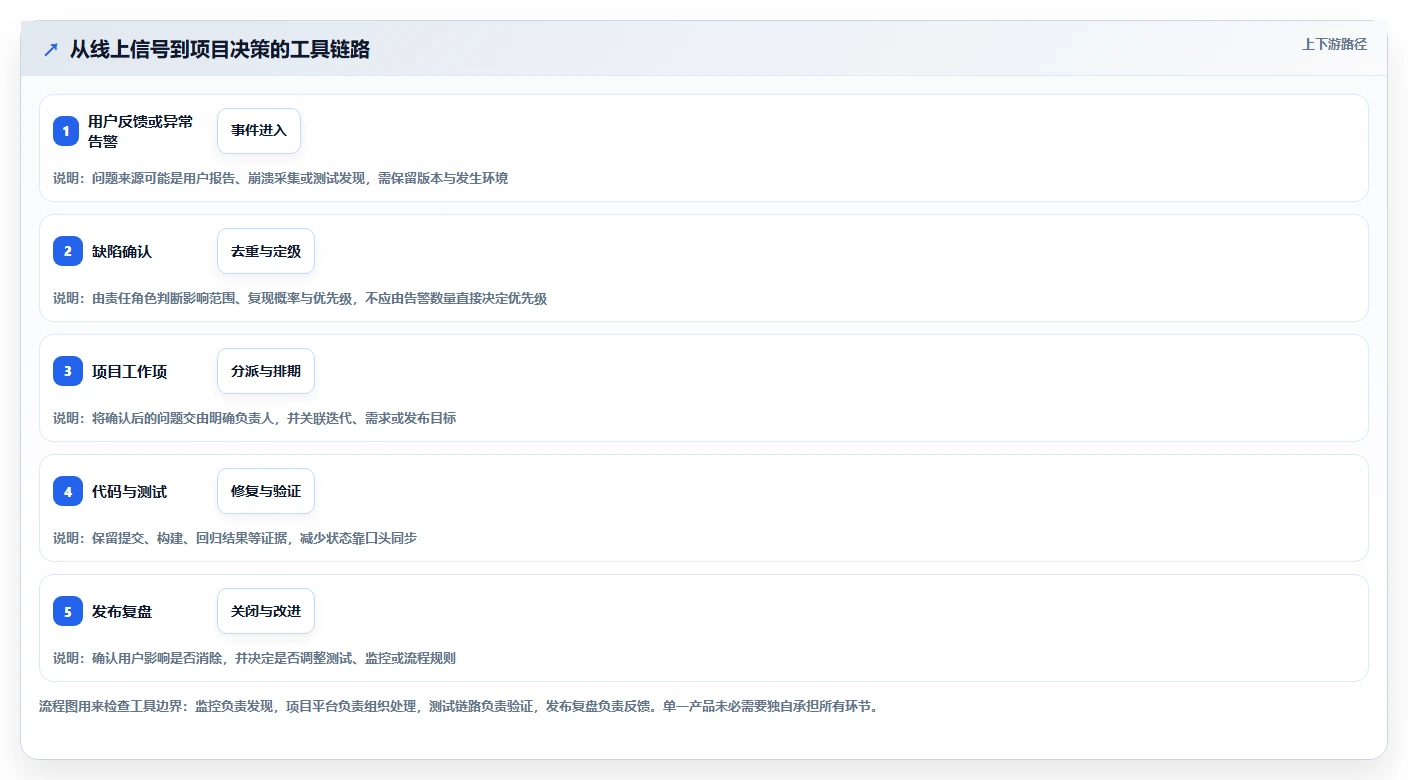Viewport: 1408px width, 780px height.
Task: Click the 上下游路径 label
Action: (1334, 44)
